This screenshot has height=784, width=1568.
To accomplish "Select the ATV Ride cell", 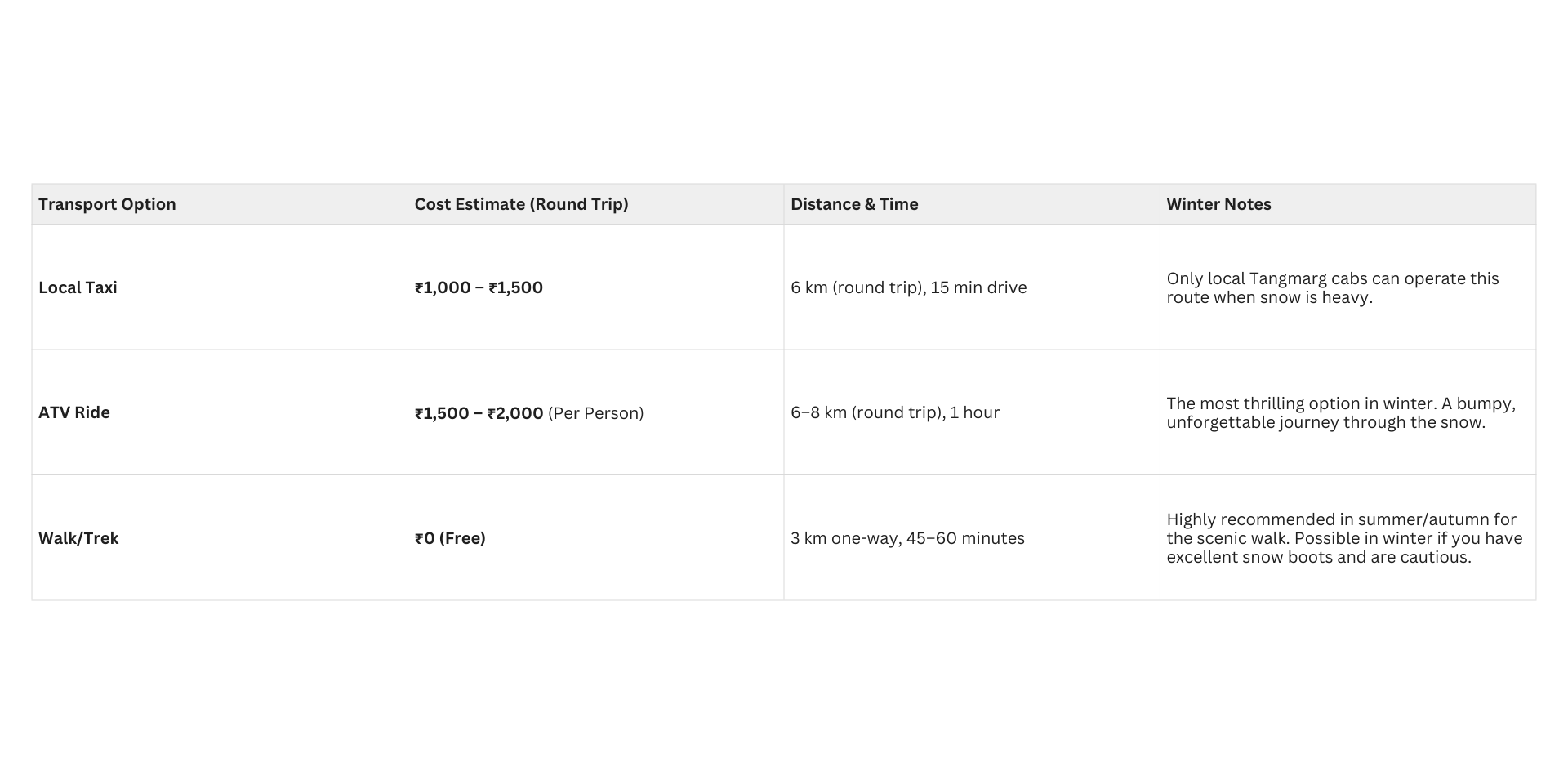I will pyautogui.click(x=74, y=412).
